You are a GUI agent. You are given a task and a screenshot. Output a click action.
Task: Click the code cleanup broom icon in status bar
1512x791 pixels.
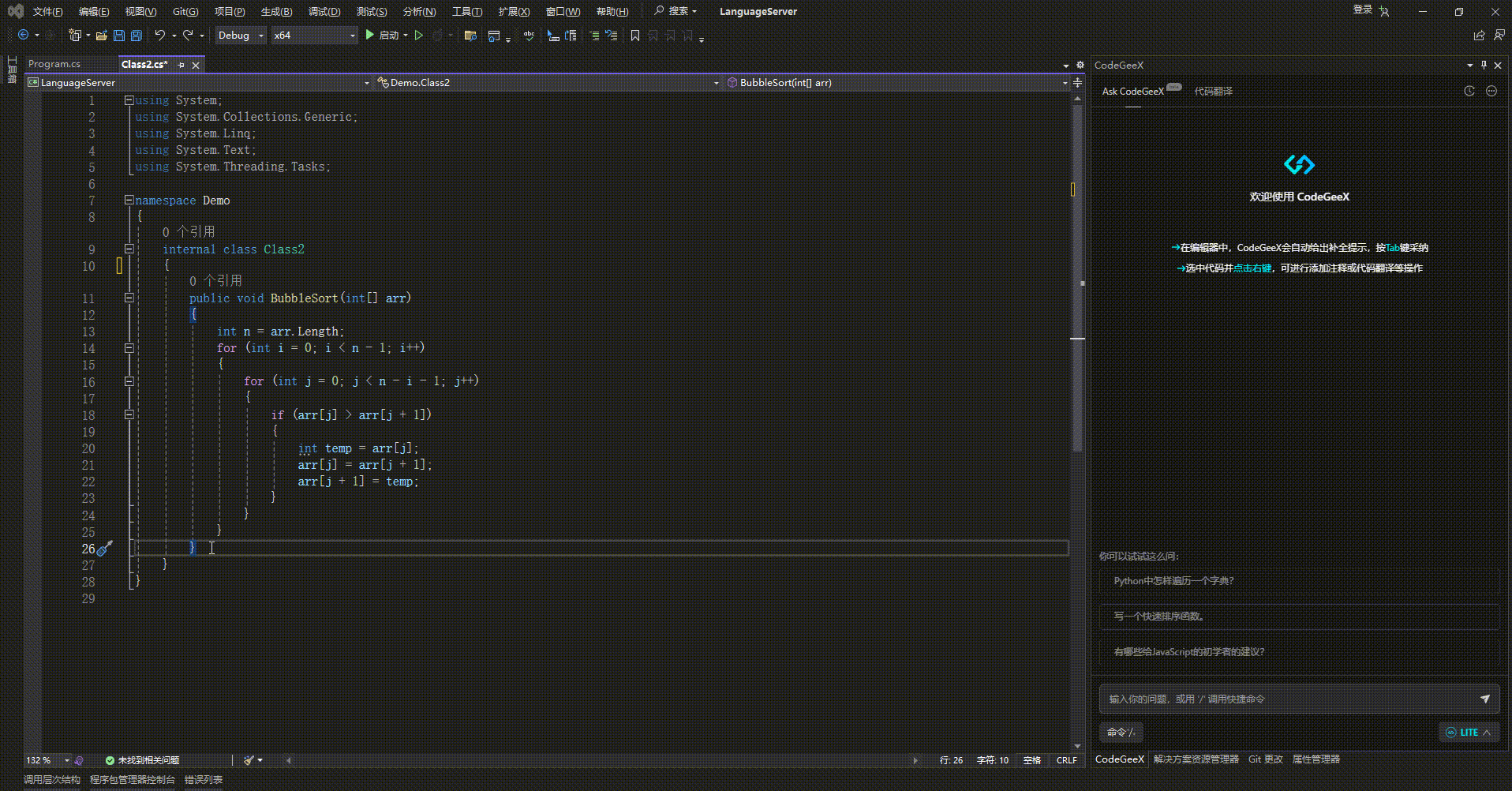(x=249, y=760)
